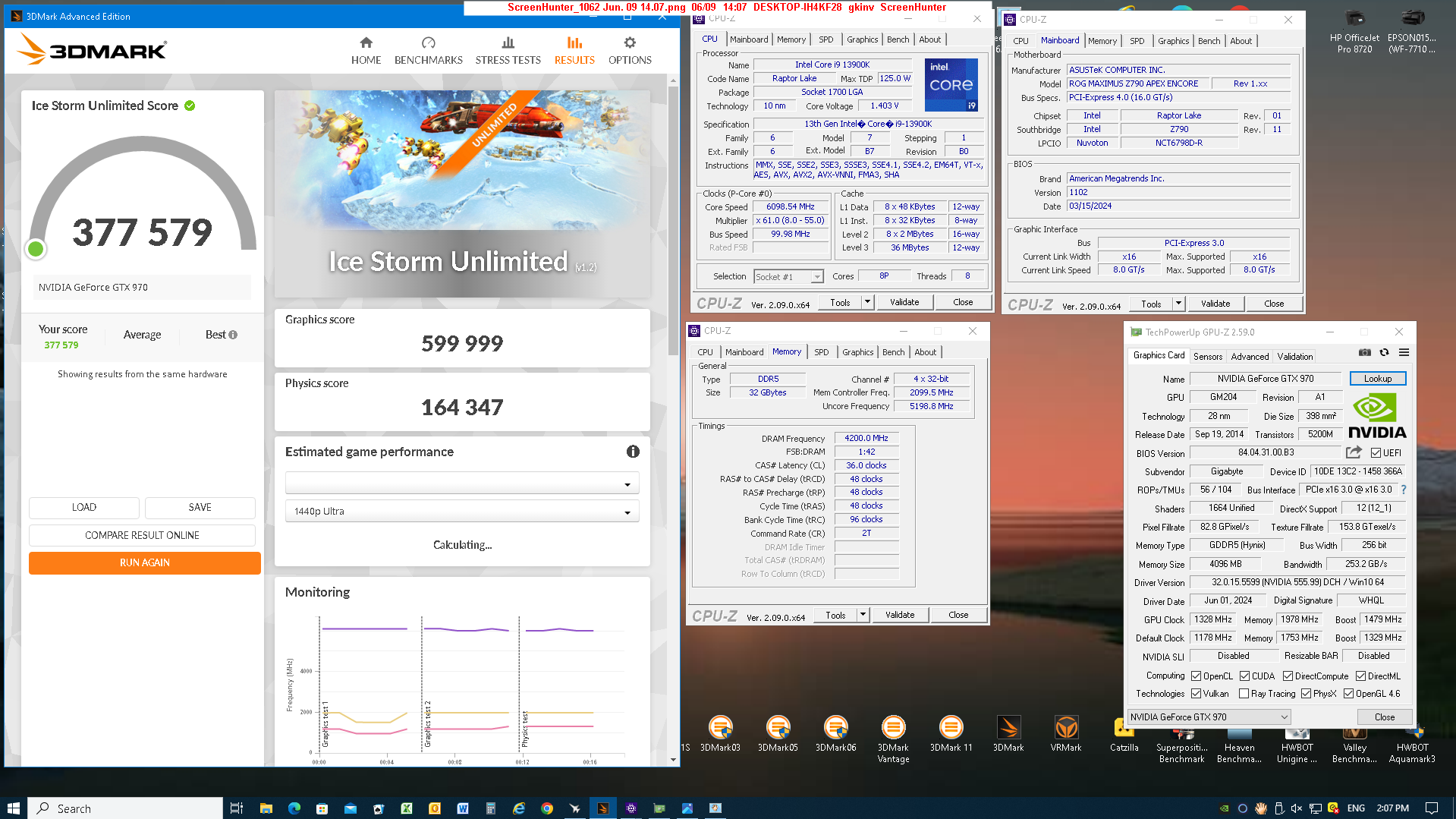This screenshot has width=1456, height=819.
Task: Toggle Ray Tracing checkbox in GPU-Z
Action: (x=1244, y=694)
